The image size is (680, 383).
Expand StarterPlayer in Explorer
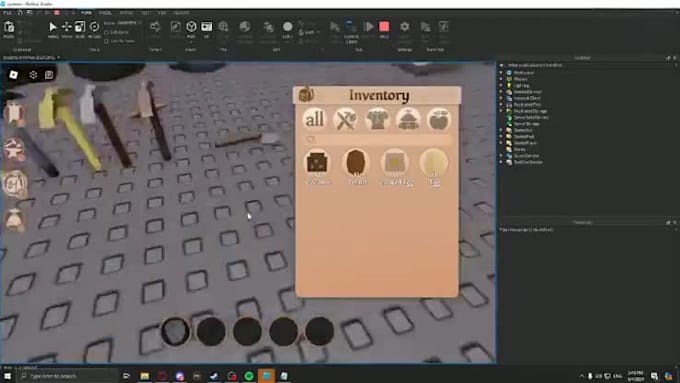point(501,143)
